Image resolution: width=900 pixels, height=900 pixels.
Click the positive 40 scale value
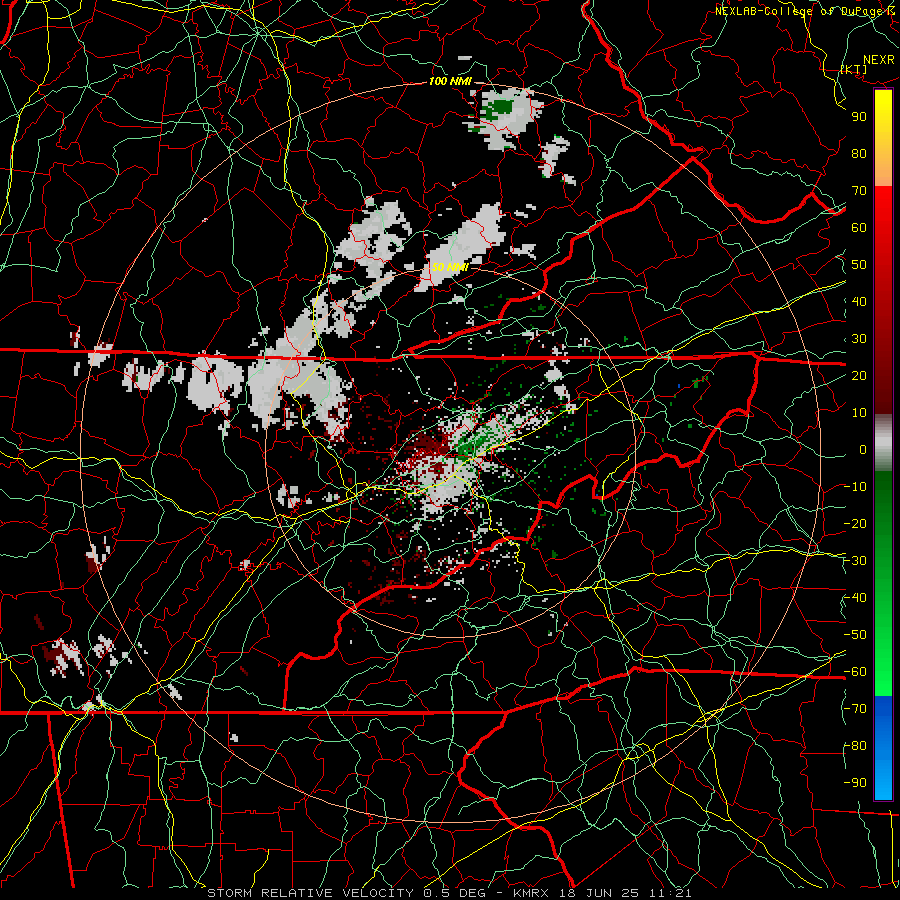(x=859, y=302)
